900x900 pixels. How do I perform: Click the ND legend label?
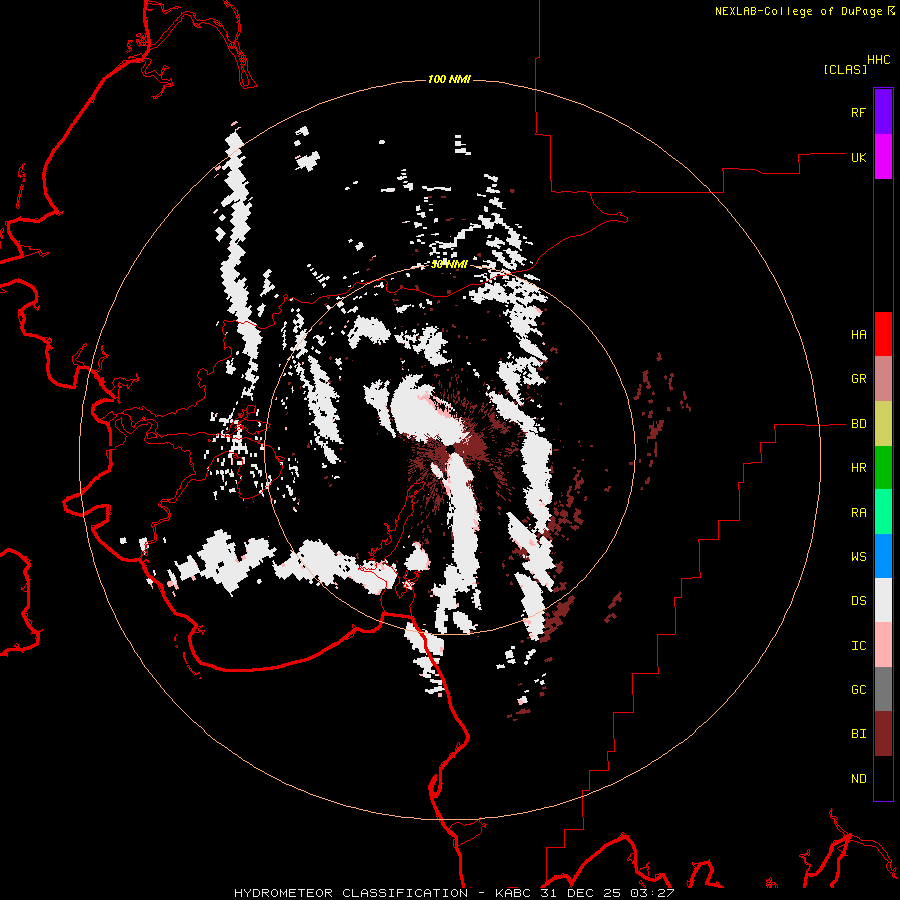tap(858, 779)
